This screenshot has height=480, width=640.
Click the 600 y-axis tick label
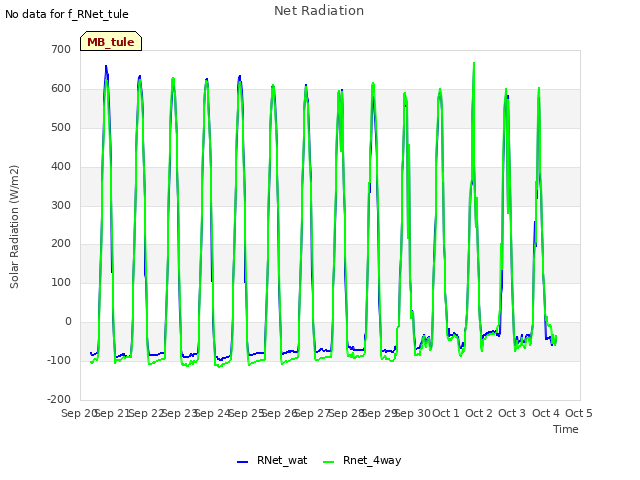coord(61,88)
